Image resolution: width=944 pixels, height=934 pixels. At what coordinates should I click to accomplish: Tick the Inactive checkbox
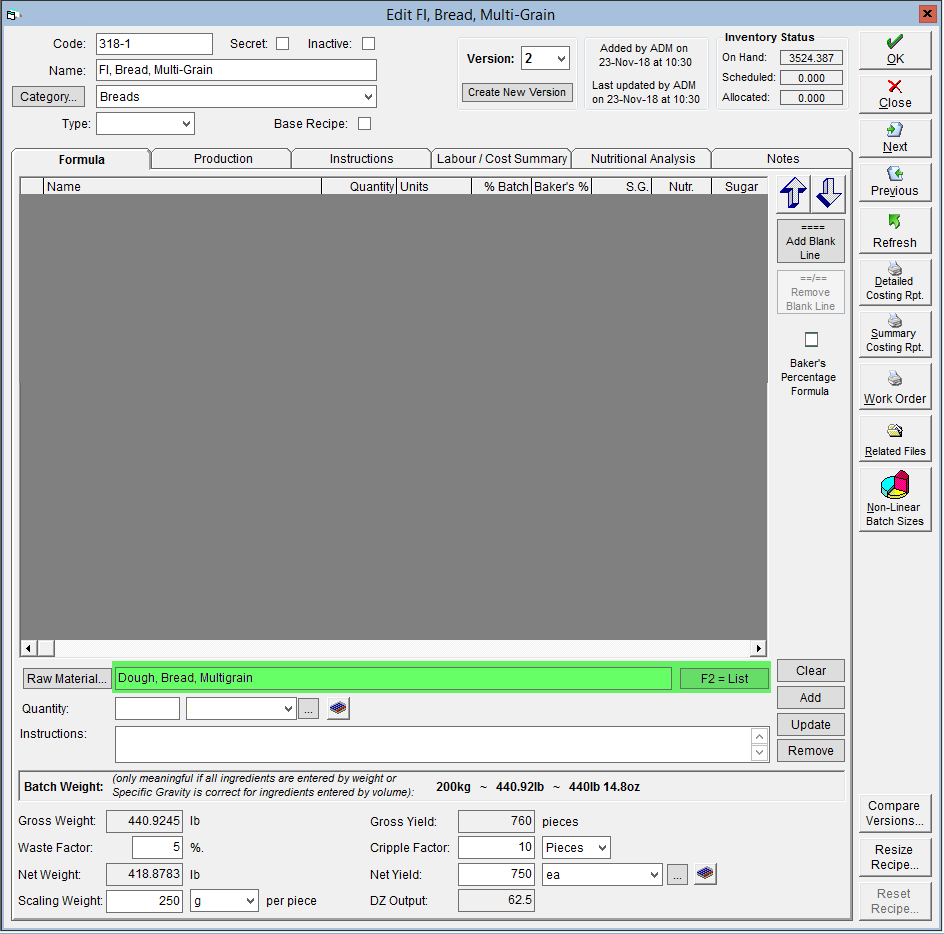point(368,44)
